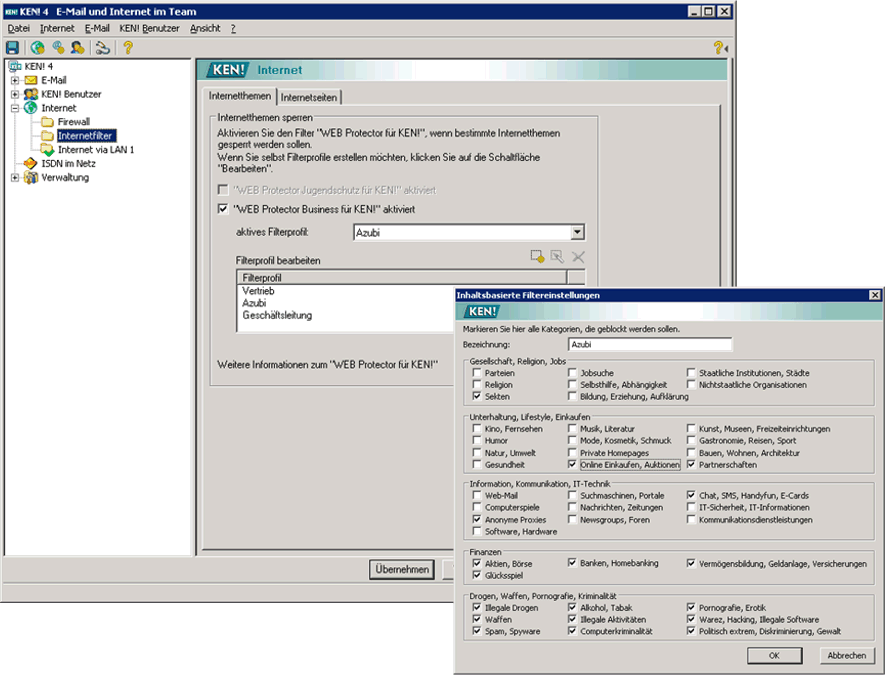Click the Filterprofil column header
The image size is (886, 675).
point(402,277)
